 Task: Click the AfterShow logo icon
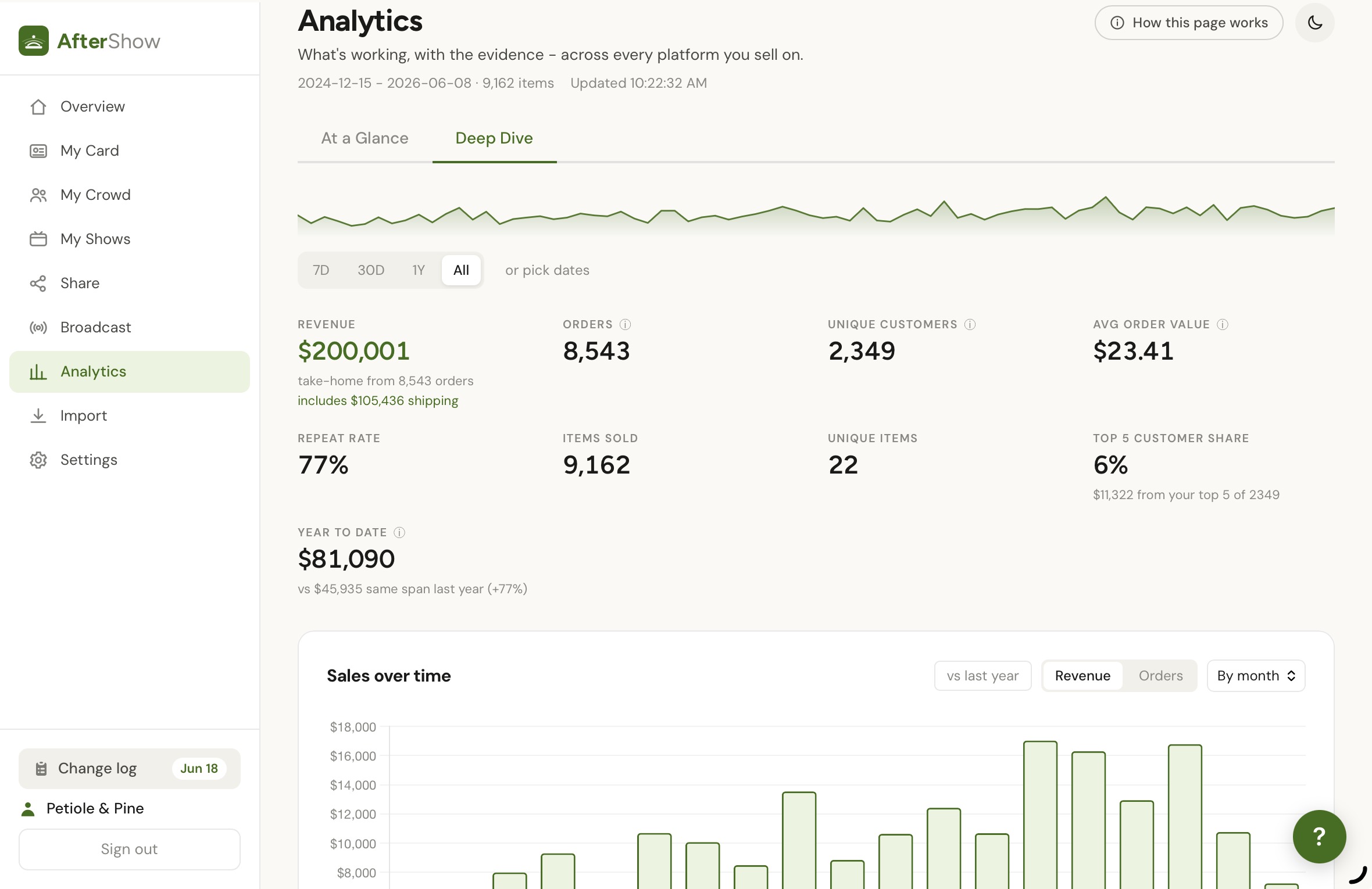[x=34, y=41]
